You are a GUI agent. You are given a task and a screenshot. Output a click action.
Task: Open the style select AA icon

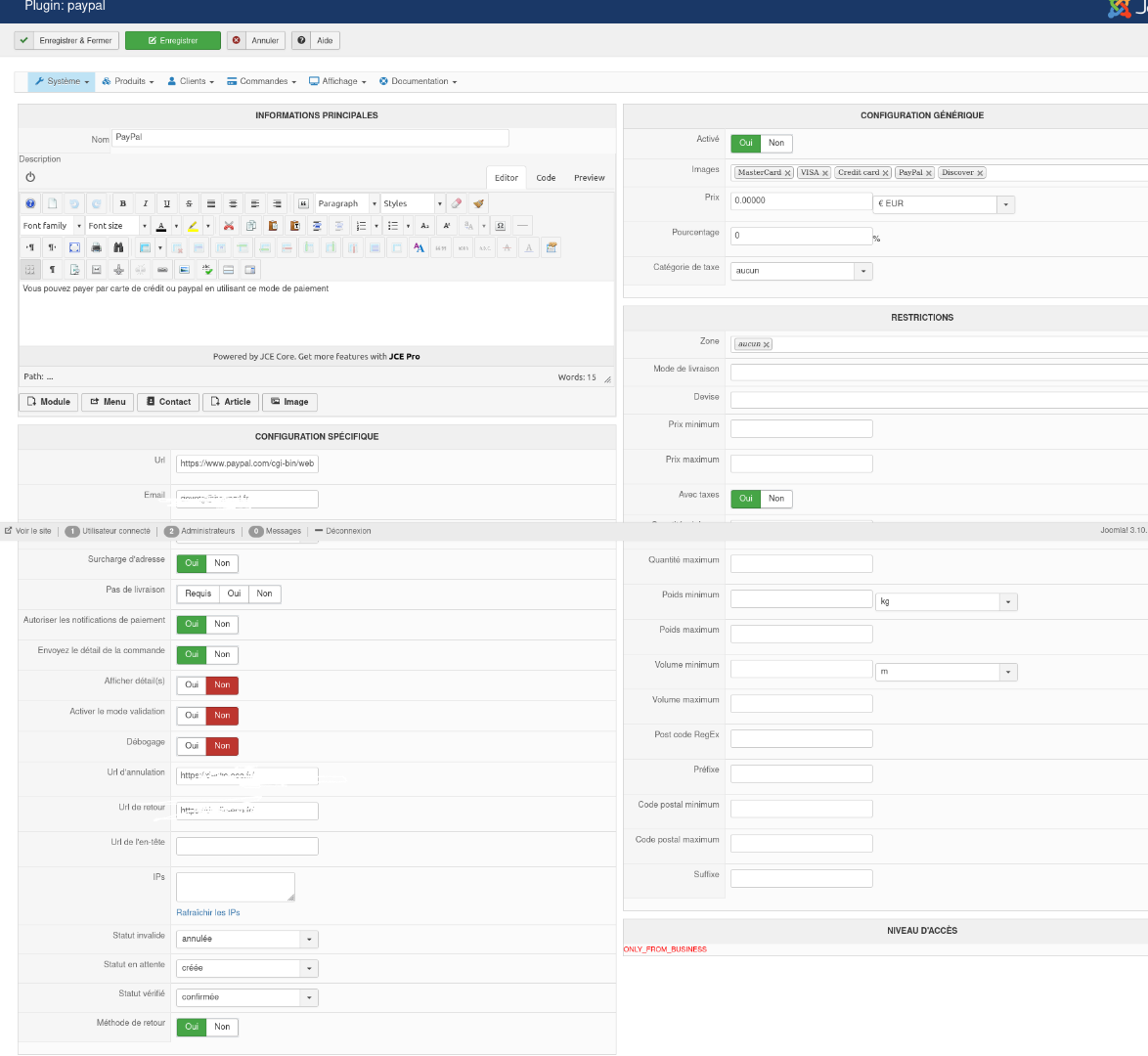coord(419,247)
